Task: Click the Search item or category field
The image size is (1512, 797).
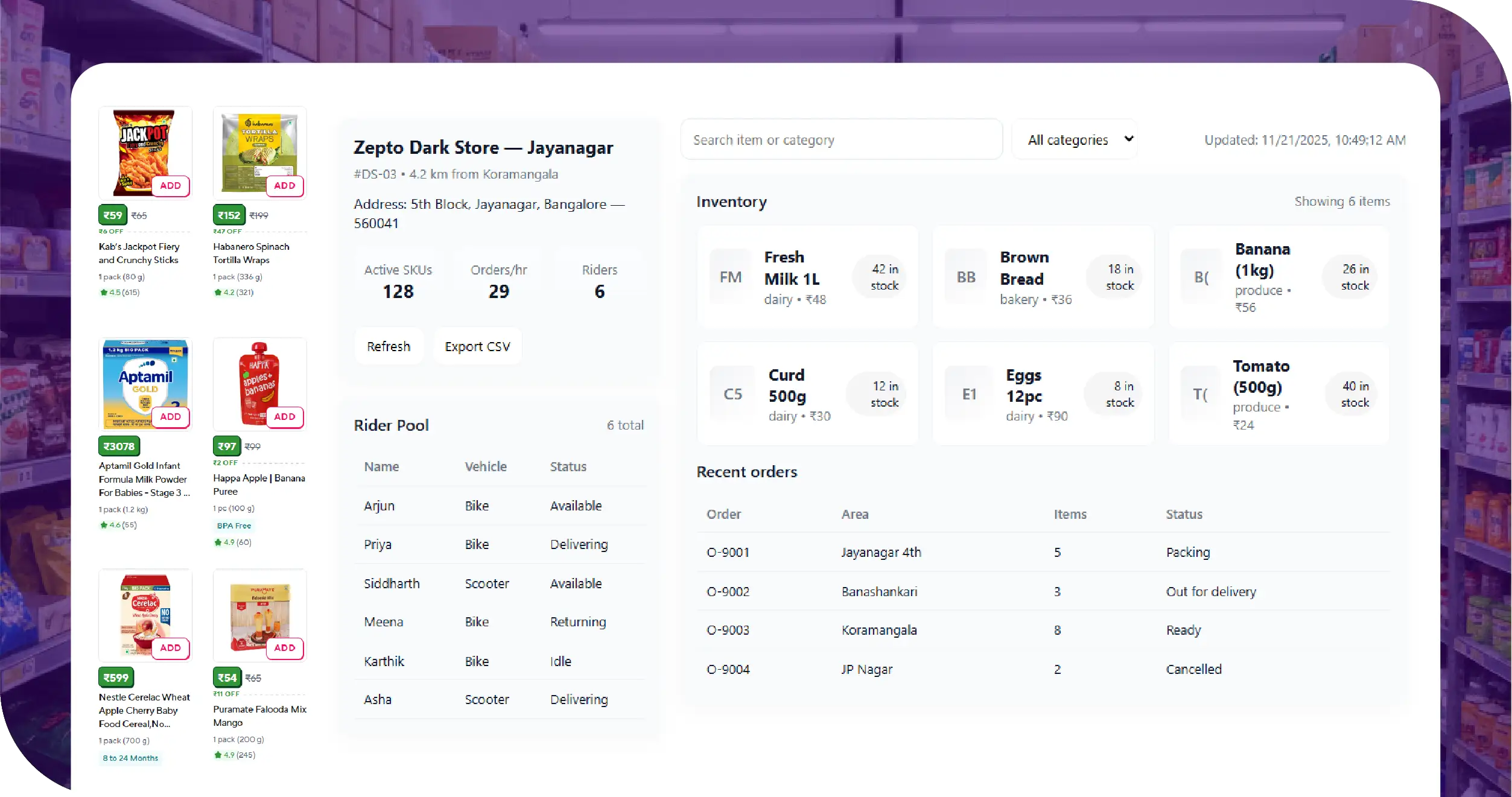Action: 841,140
